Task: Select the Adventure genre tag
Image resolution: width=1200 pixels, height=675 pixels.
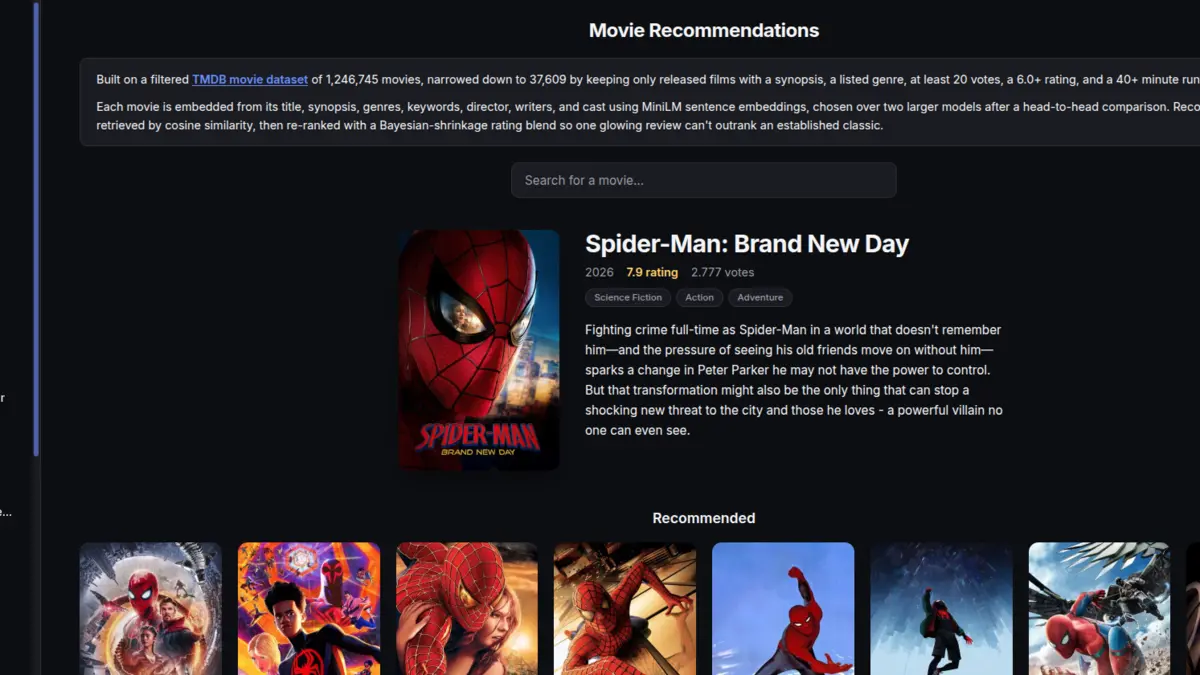Action: pos(760,297)
